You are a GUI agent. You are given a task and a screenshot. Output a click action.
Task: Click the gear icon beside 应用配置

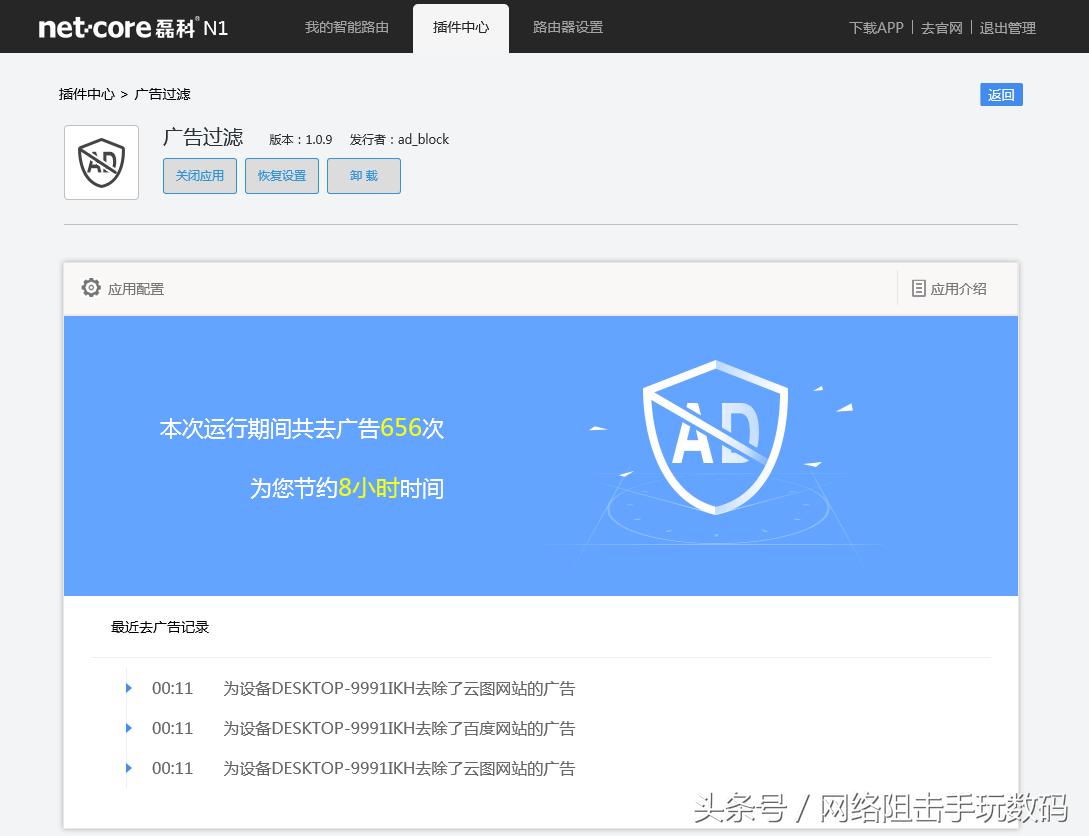pyautogui.click(x=91, y=287)
